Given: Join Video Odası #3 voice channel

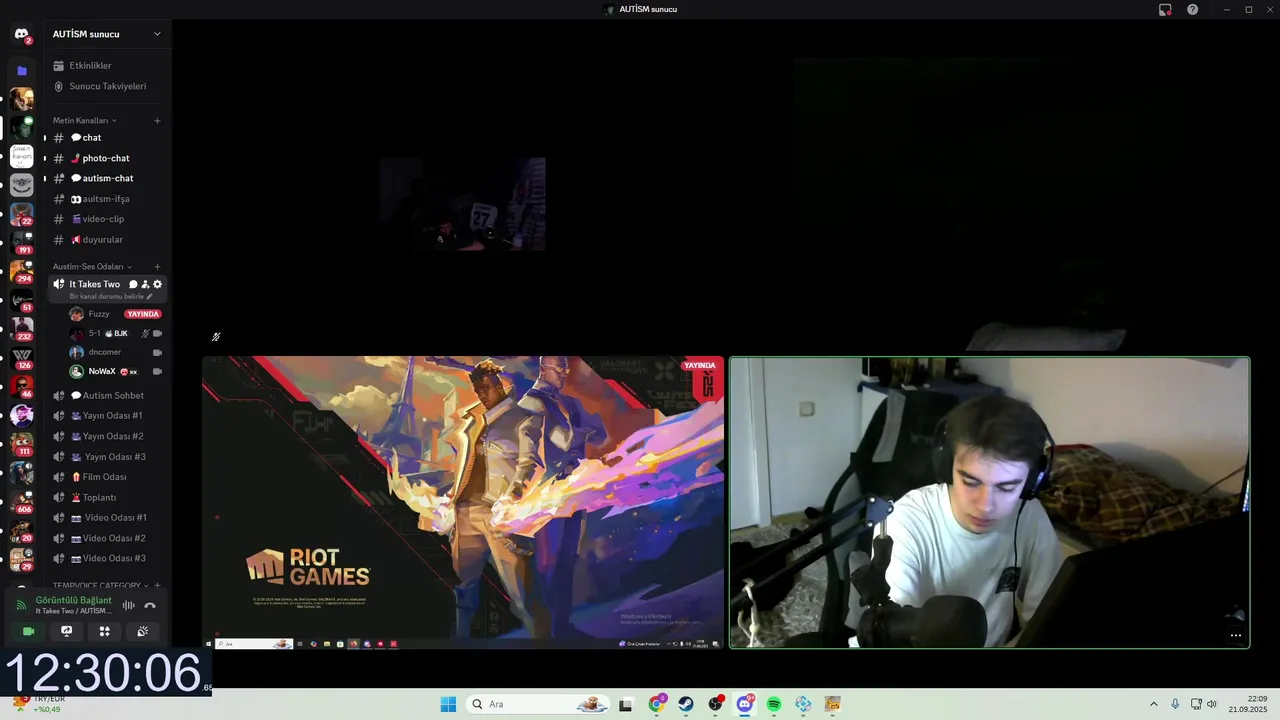Looking at the screenshot, I should [107, 558].
